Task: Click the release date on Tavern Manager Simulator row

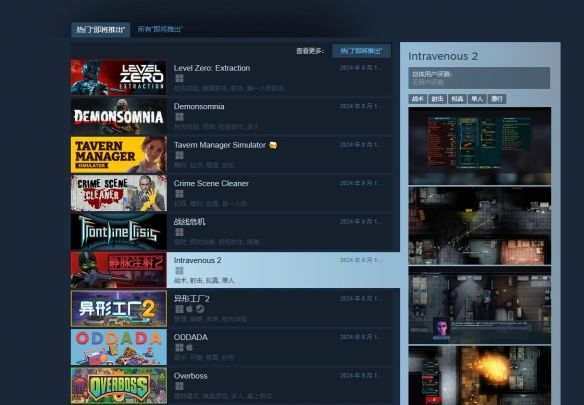Action: tap(361, 145)
